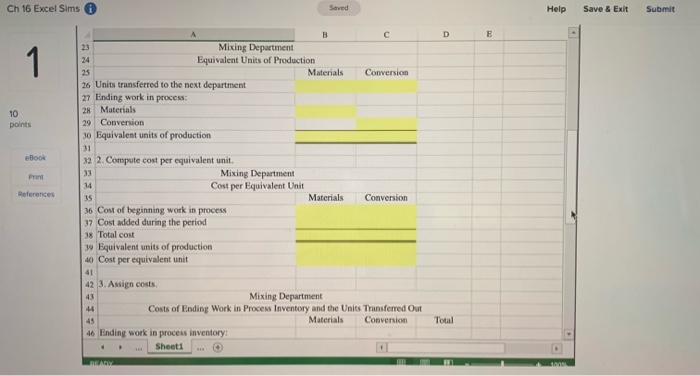Select yellow Conversion cell in row 29
Screen dimensions: 700x376
point(387,123)
